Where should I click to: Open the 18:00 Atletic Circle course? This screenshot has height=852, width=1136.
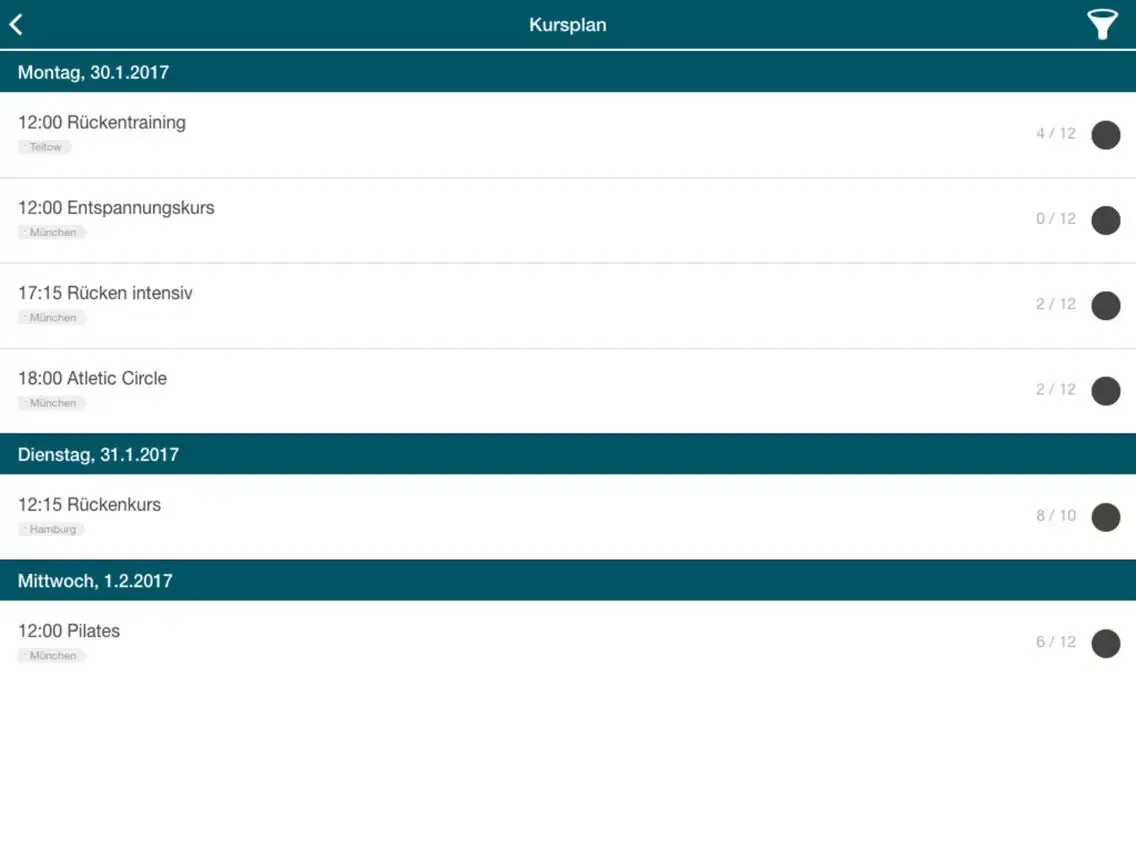tap(568, 391)
